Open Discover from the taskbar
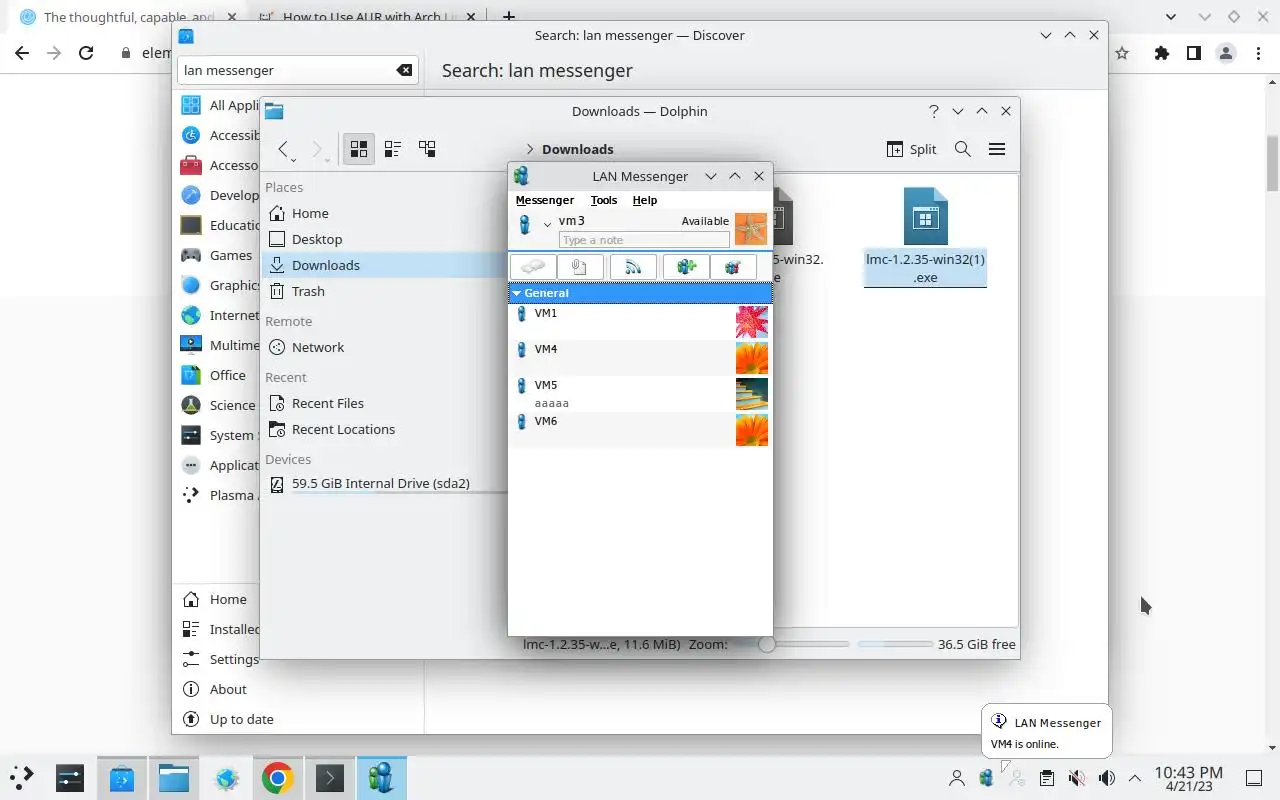Screen dimensions: 1280x800 (122, 777)
